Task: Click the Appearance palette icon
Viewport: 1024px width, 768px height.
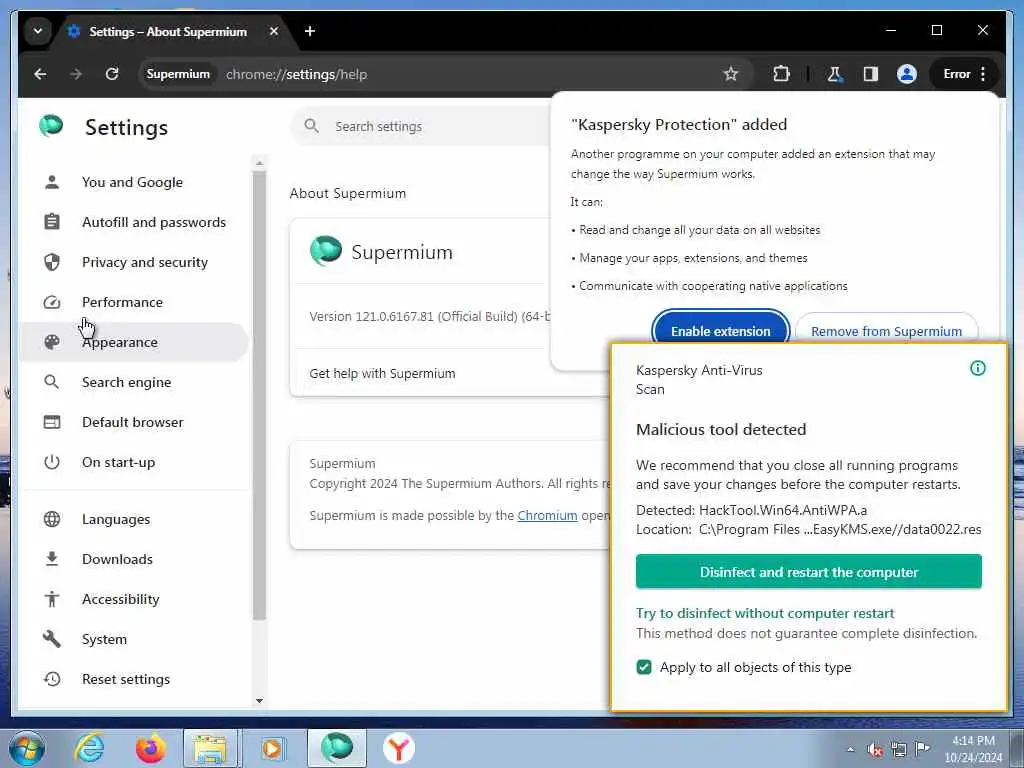Action: (x=52, y=342)
